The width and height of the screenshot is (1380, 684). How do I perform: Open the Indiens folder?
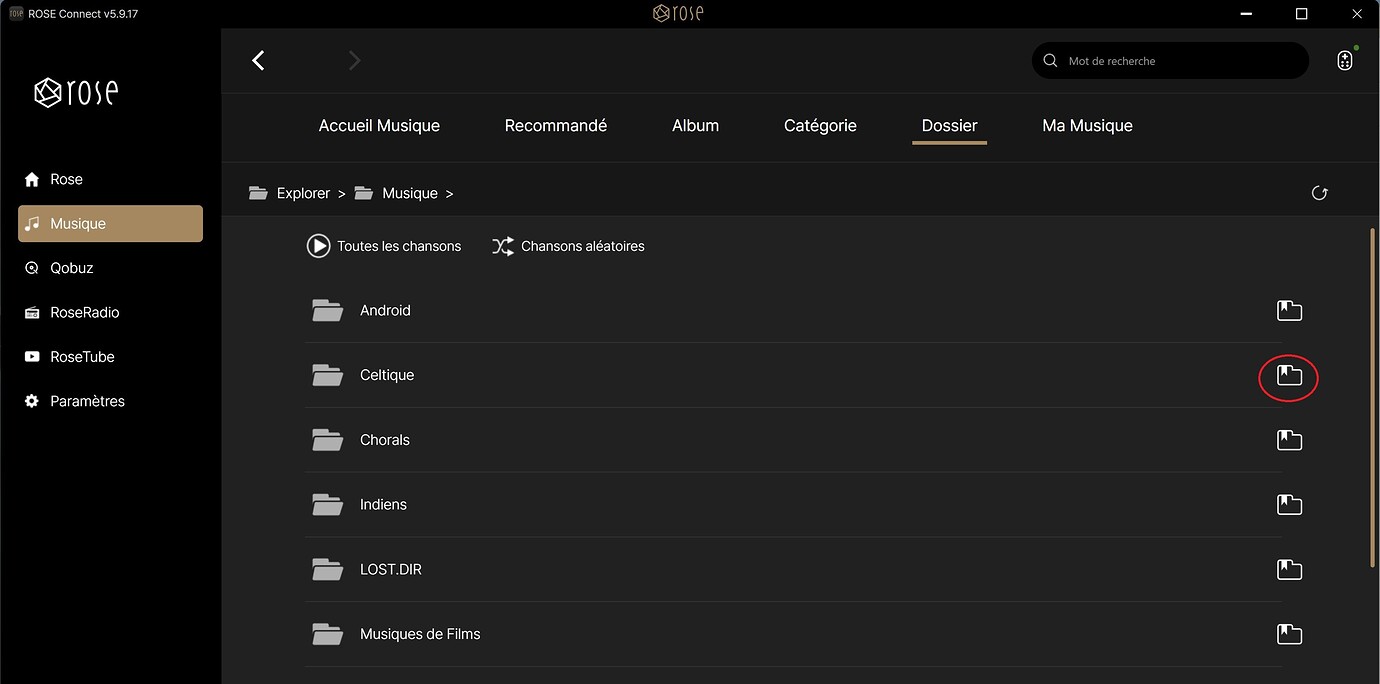383,505
